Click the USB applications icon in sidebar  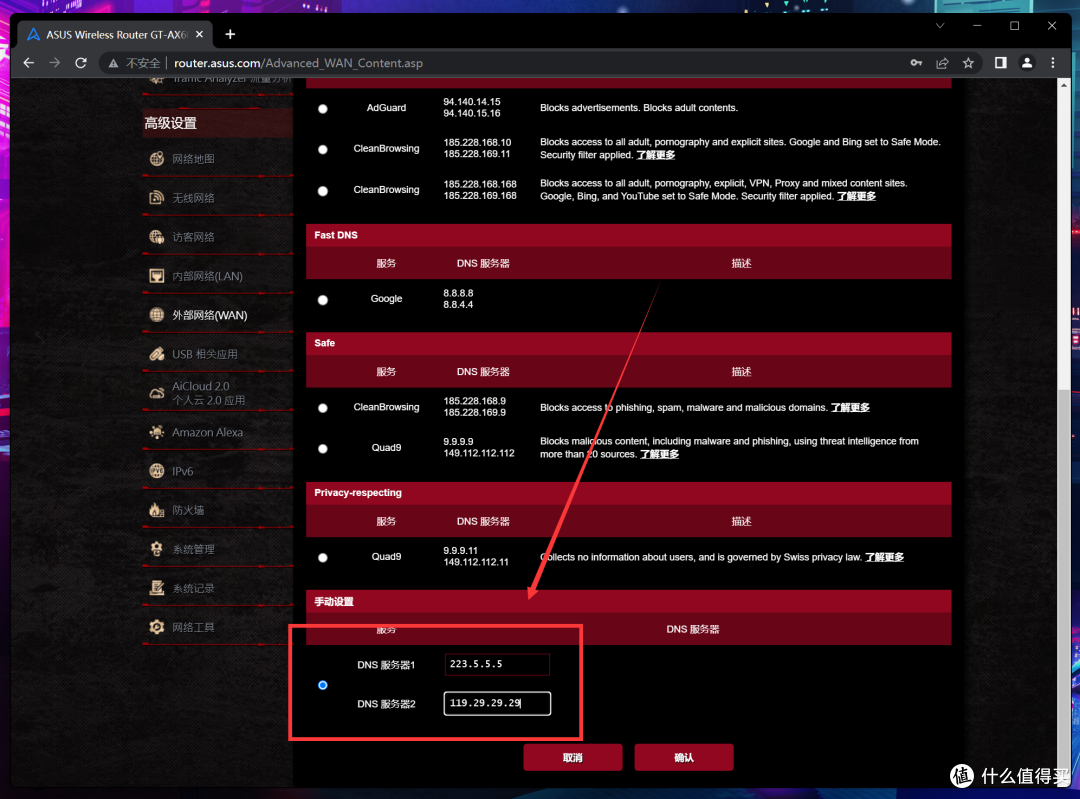156,354
